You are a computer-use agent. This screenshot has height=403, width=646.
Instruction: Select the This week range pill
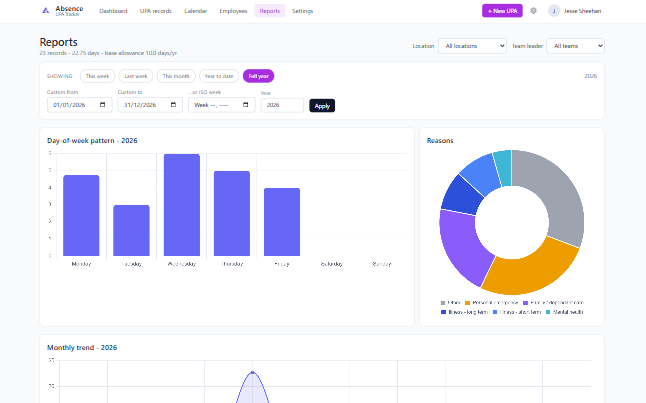[x=97, y=76]
